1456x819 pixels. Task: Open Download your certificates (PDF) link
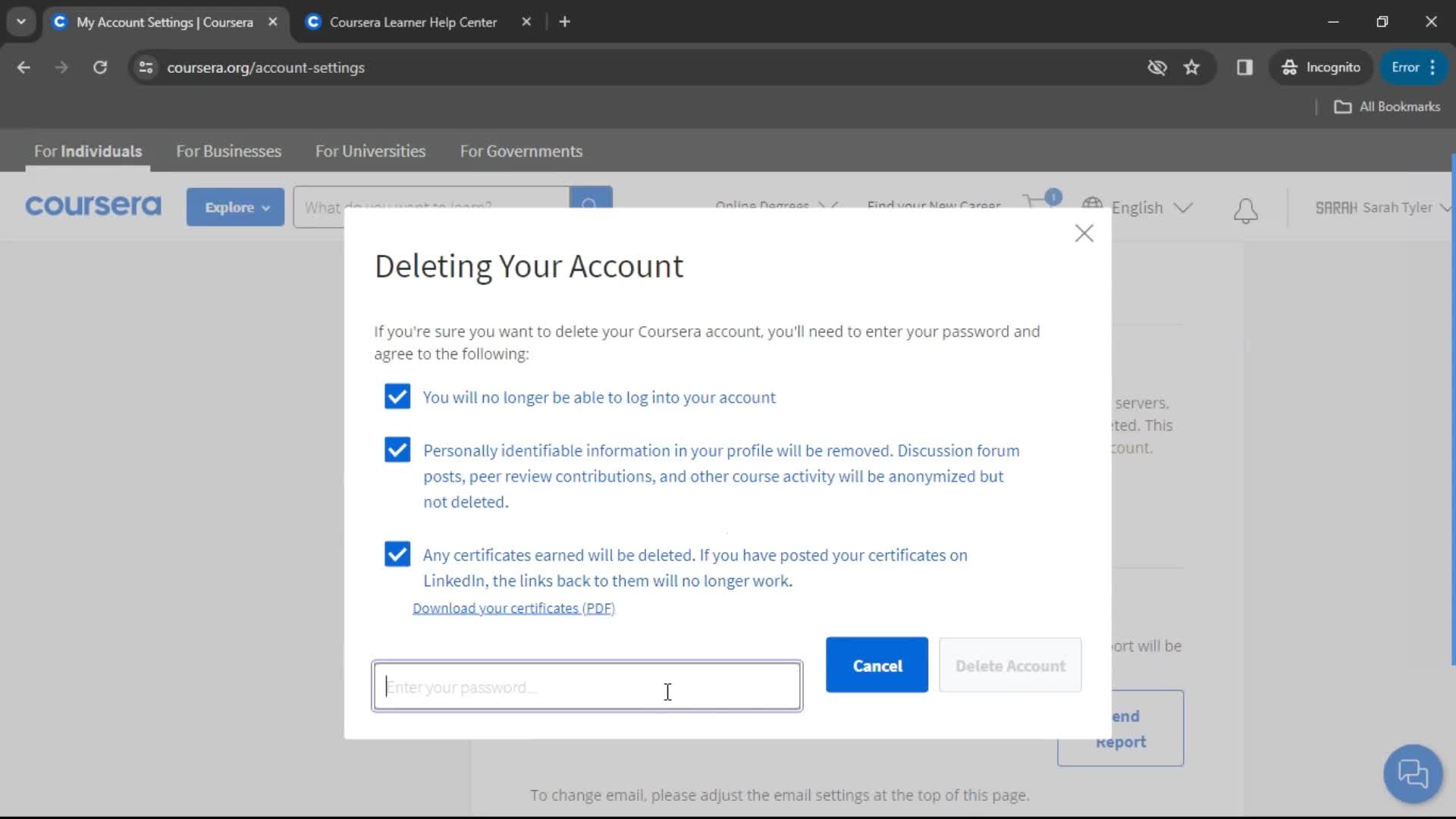(x=513, y=608)
